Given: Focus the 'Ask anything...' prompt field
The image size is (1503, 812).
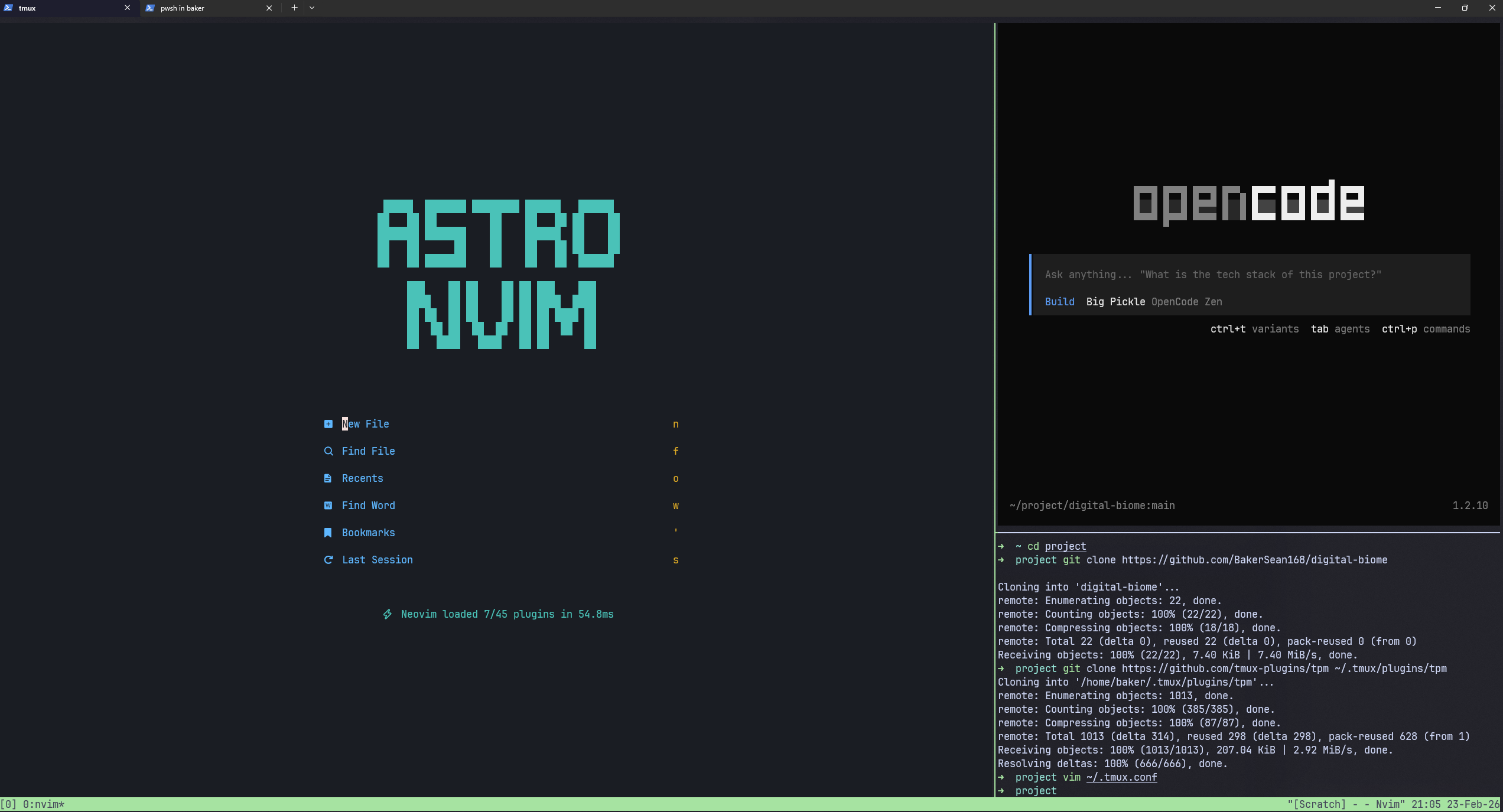Looking at the screenshot, I should [1250, 275].
